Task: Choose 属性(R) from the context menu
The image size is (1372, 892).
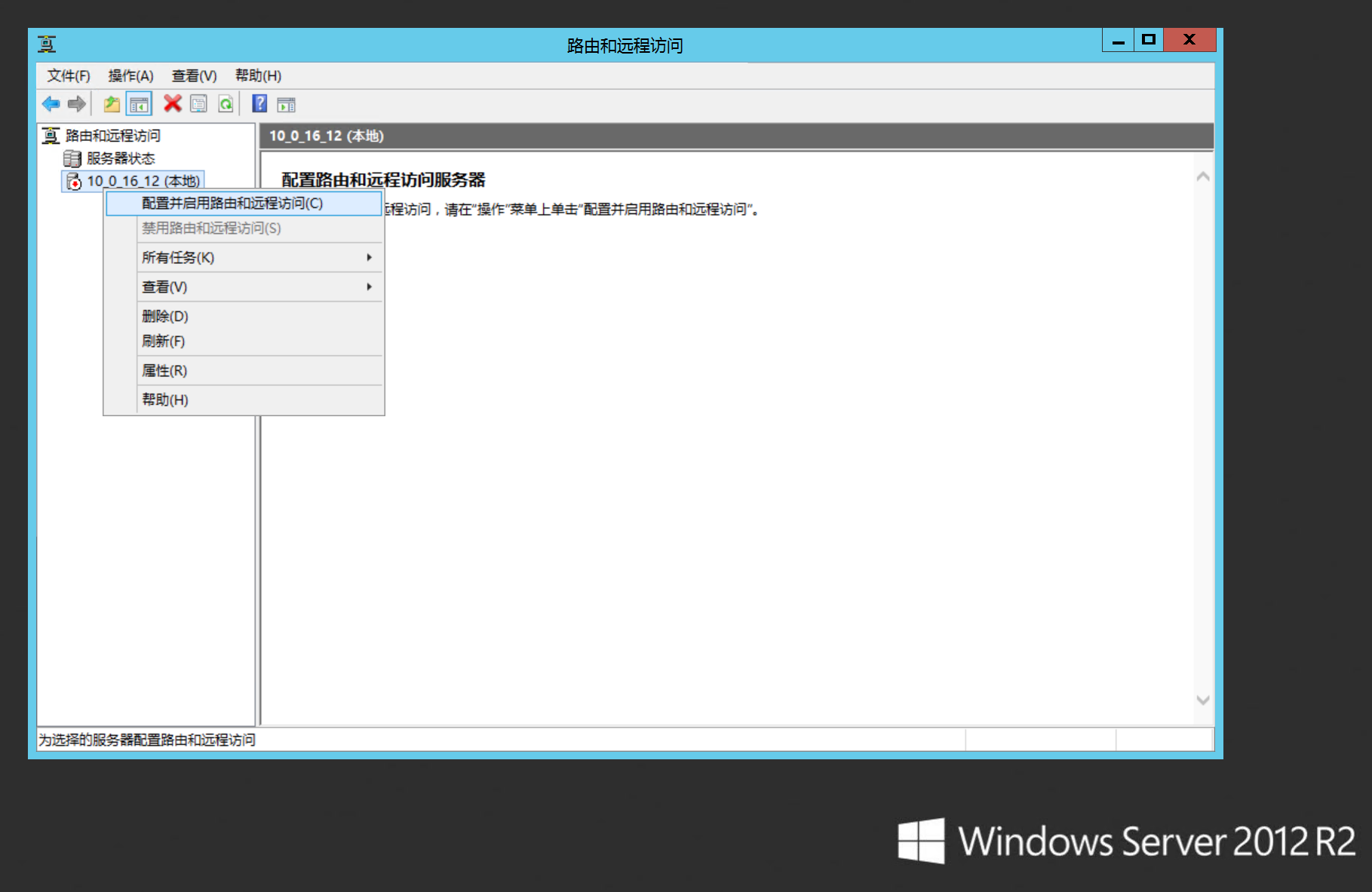Action: pos(164,371)
